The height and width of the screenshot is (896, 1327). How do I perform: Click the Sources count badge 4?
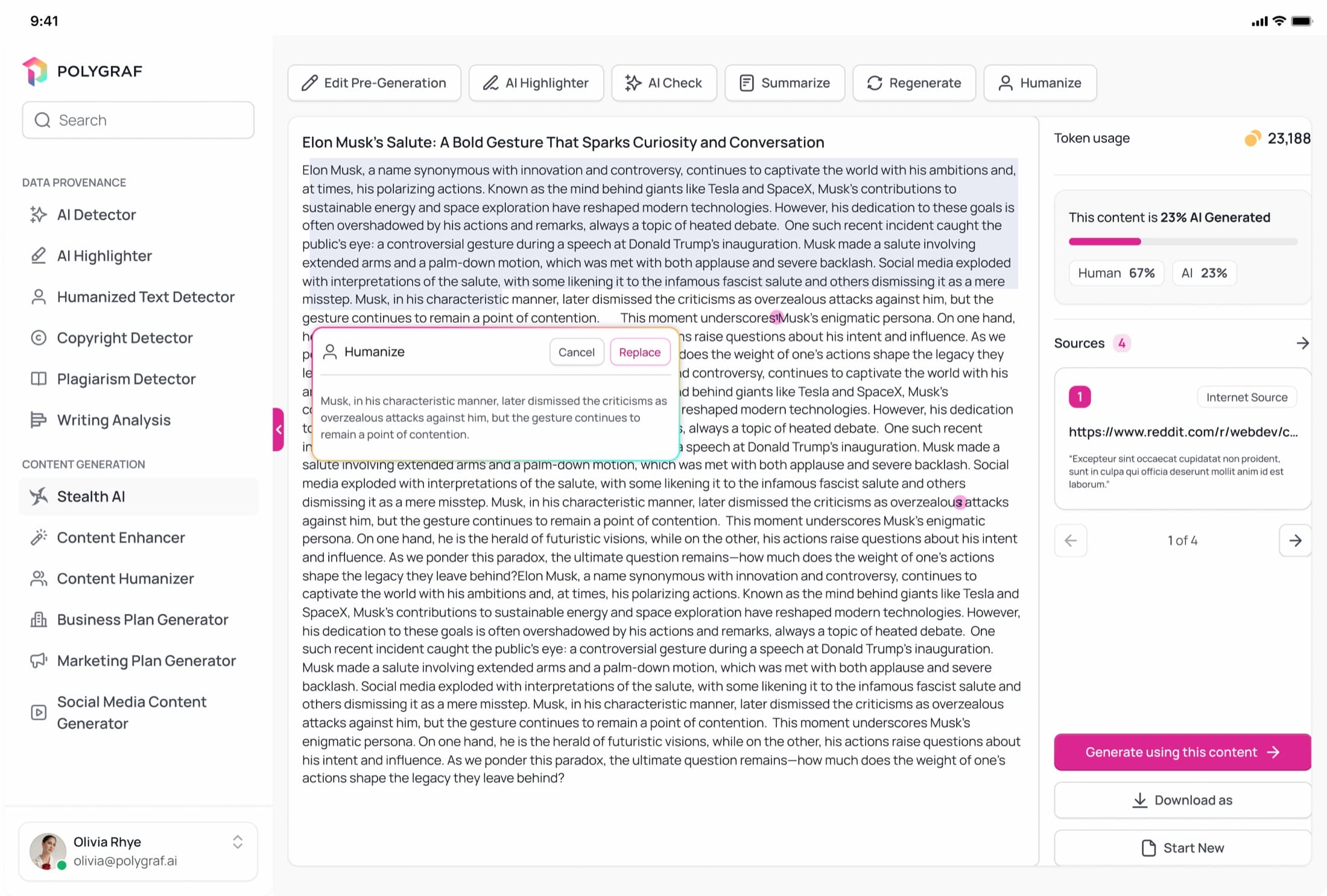click(x=1121, y=343)
